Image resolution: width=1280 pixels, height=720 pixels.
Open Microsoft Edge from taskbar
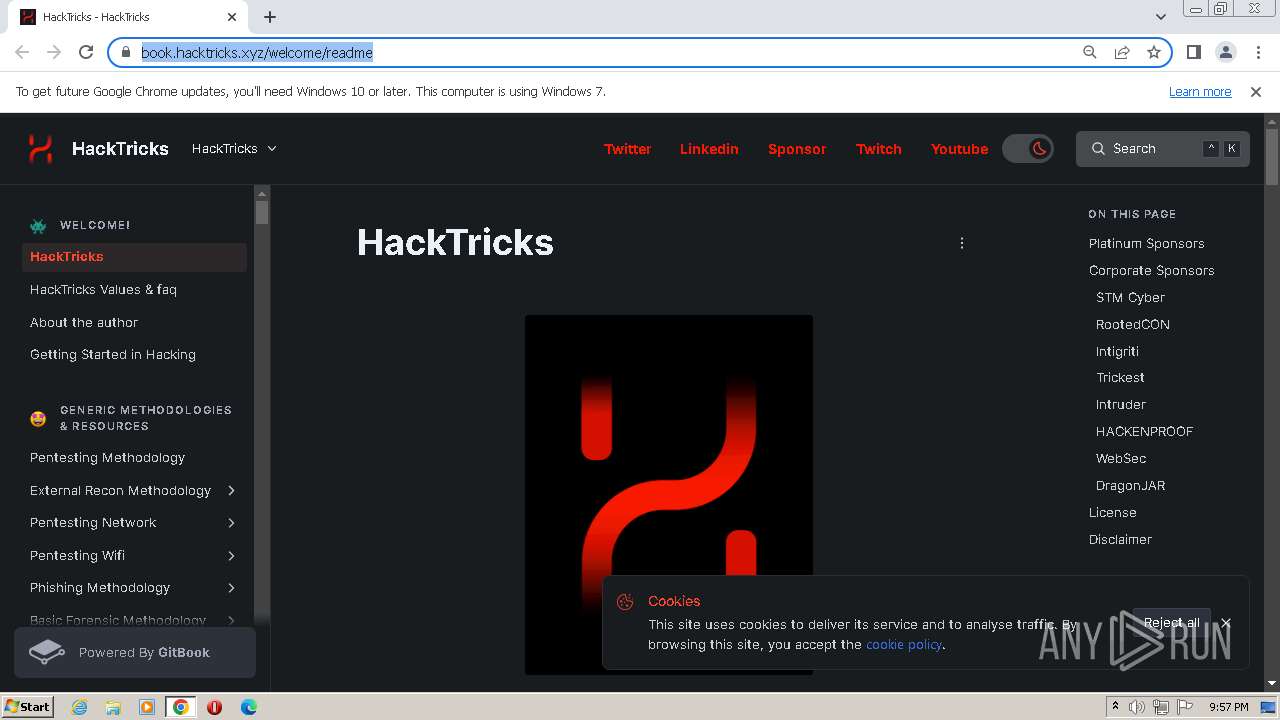click(248, 707)
